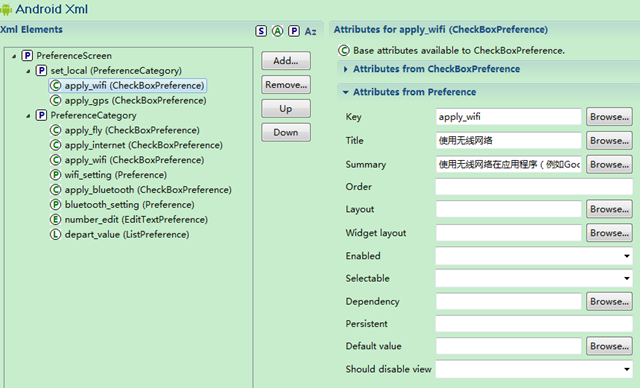
Task: Click the Title input field
Action: tap(509, 141)
